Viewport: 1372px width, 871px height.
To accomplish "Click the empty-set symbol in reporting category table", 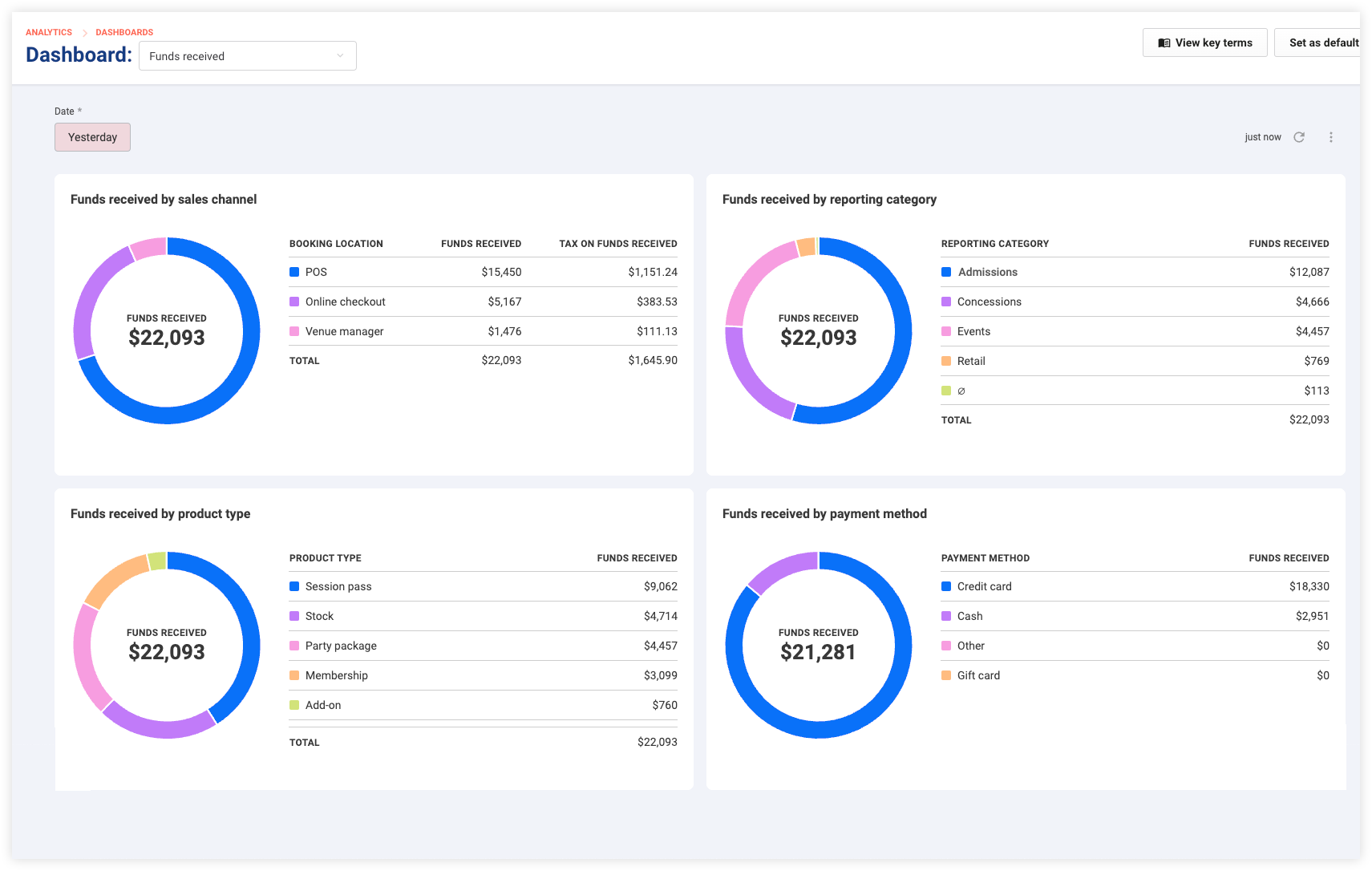I will coord(961,391).
